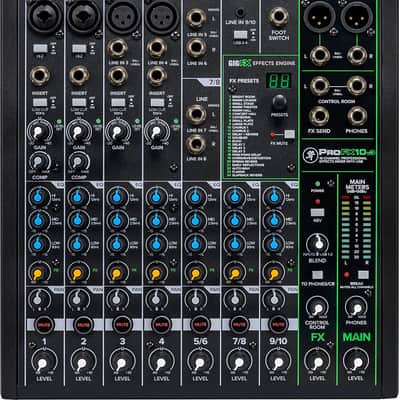Mute channel 4 with its MUTE button
This screenshot has height=400, width=400.
(x=161, y=325)
